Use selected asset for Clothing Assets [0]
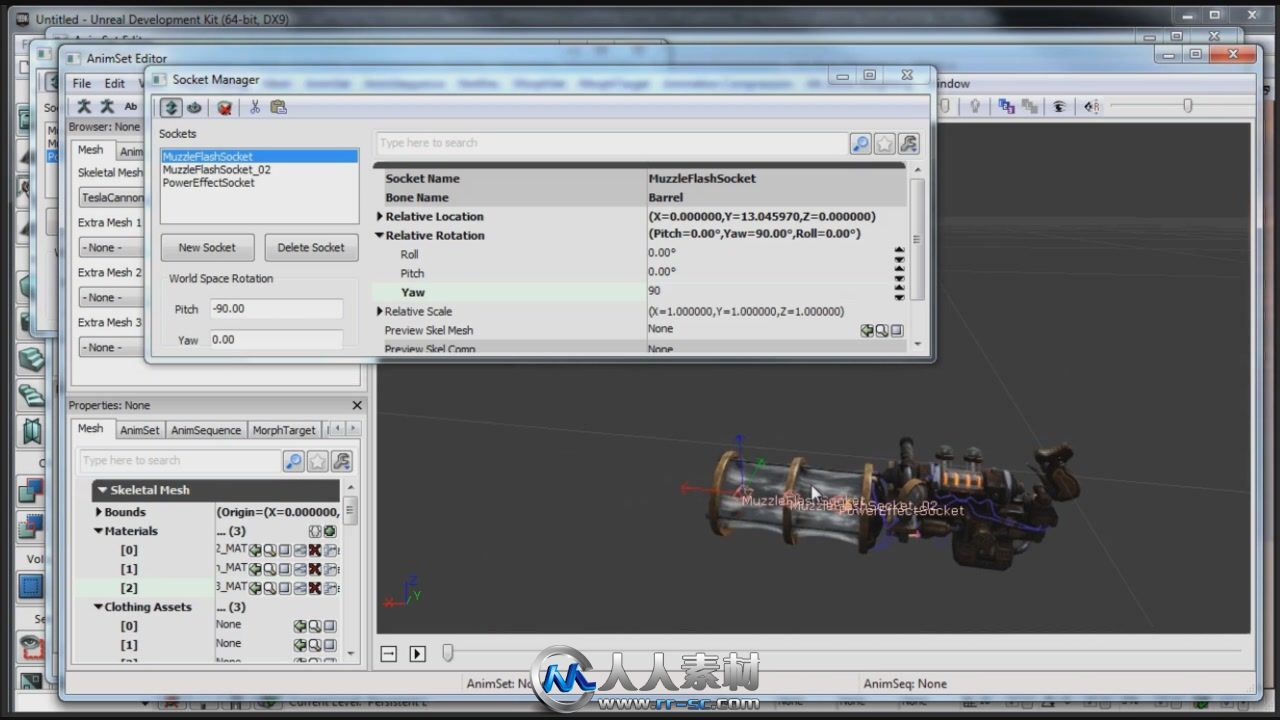 (x=299, y=626)
